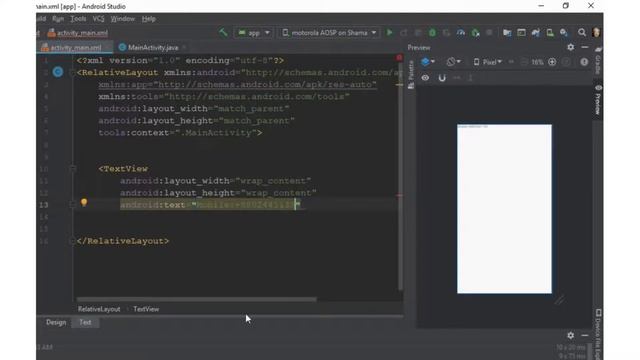This screenshot has width=640, height=360.
Task: Click RelativeLayout in the breadcrumb bar
Action: pyautogui.click(x=99, y=309)
